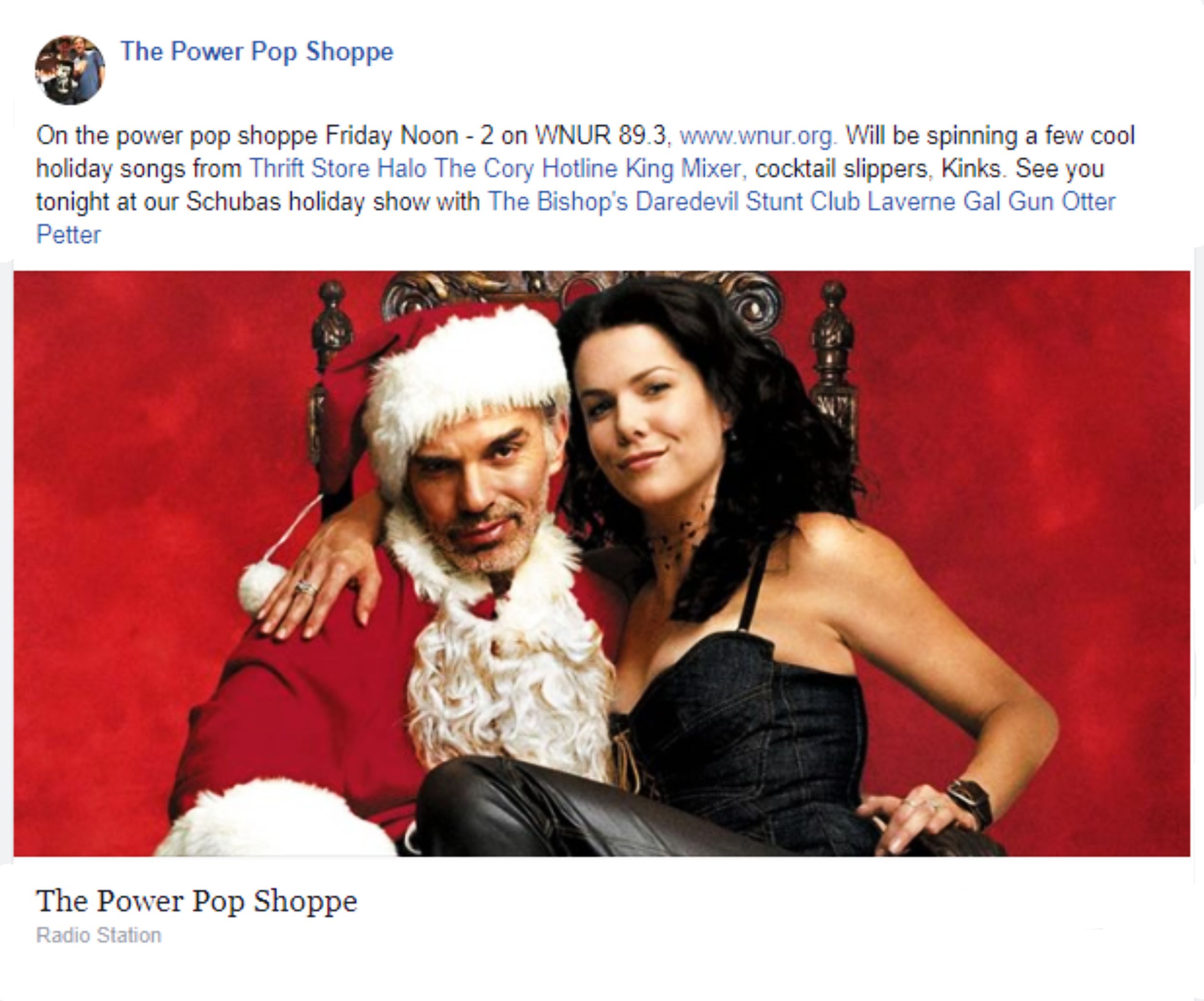Click the ring on the hand on Santa's shoulder
Viewport: 1204px width, 1001px height.
306,587
